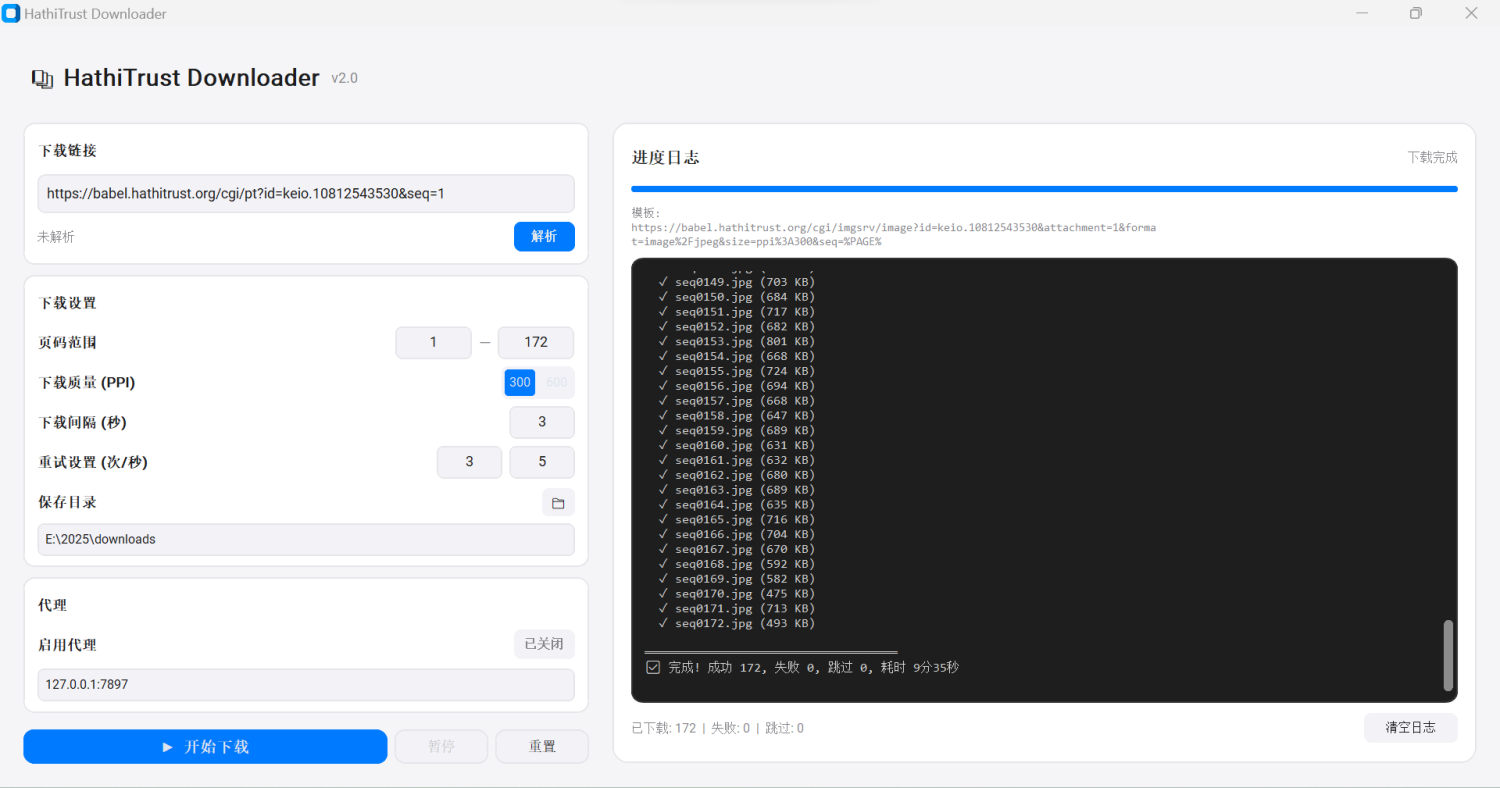Image resolution: width=1500 pixels, height=788 pixels.
Task: Start download with 开始下载 button
Action: pos(205,747)
